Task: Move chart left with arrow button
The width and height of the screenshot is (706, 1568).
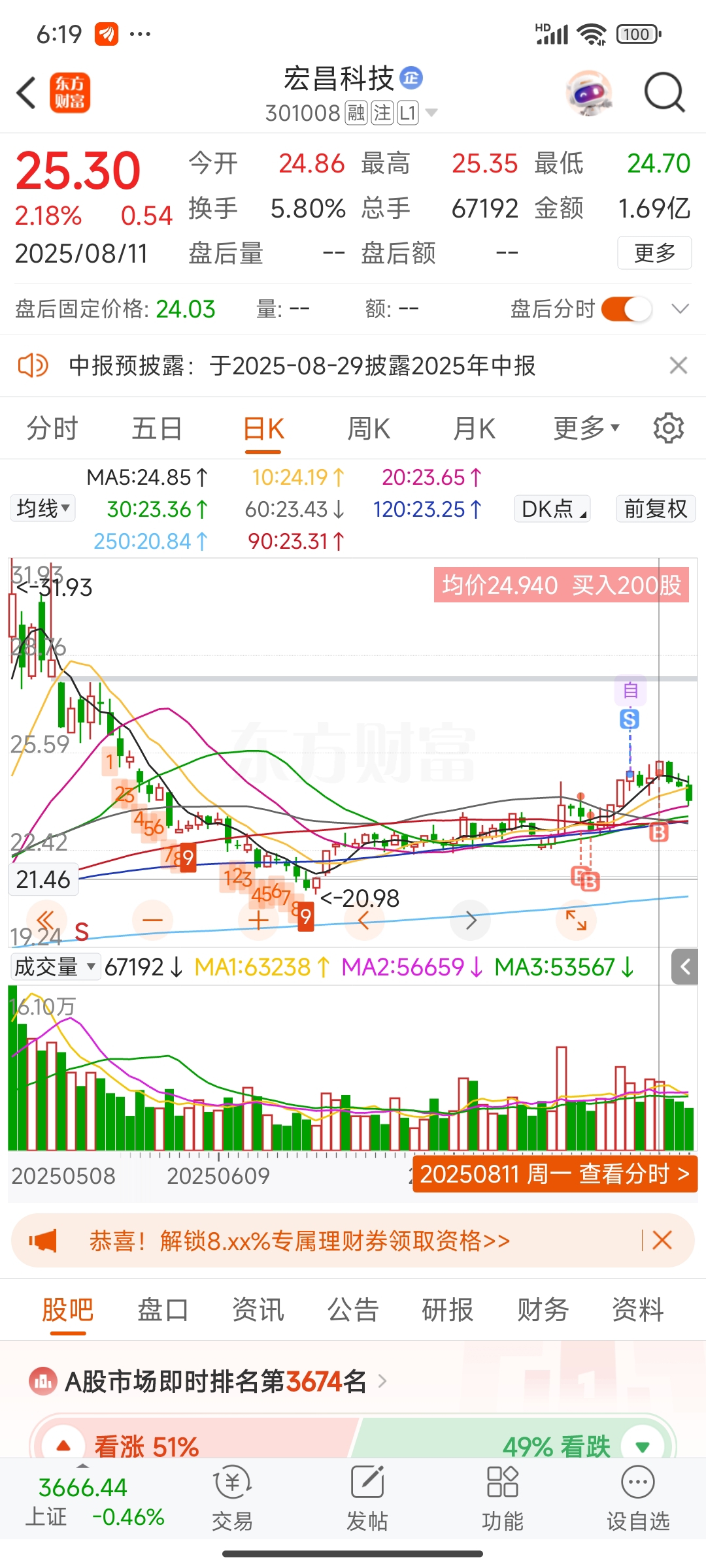Action: [364, 921]
